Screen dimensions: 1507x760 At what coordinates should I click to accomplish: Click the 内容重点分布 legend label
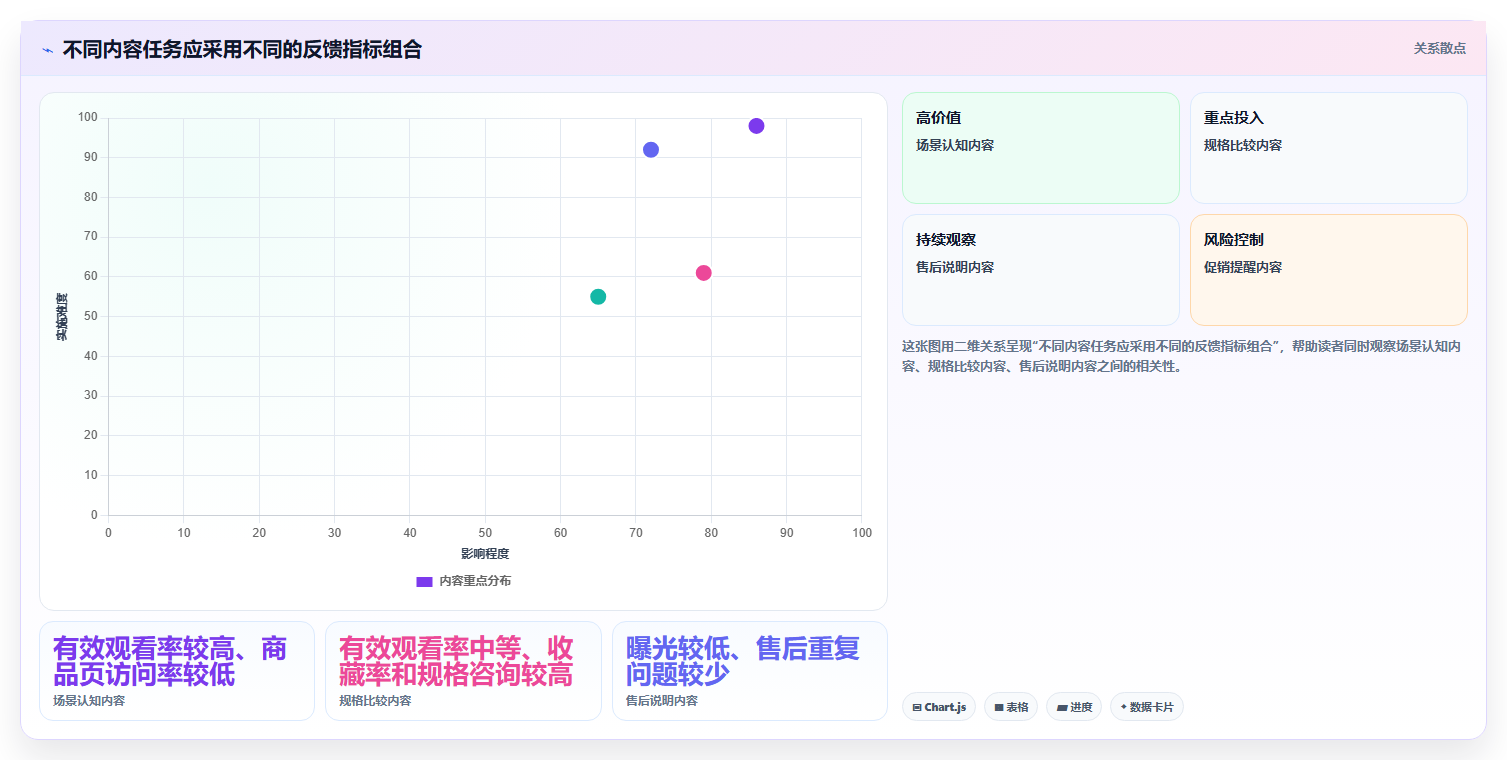[x=475, y=581]
